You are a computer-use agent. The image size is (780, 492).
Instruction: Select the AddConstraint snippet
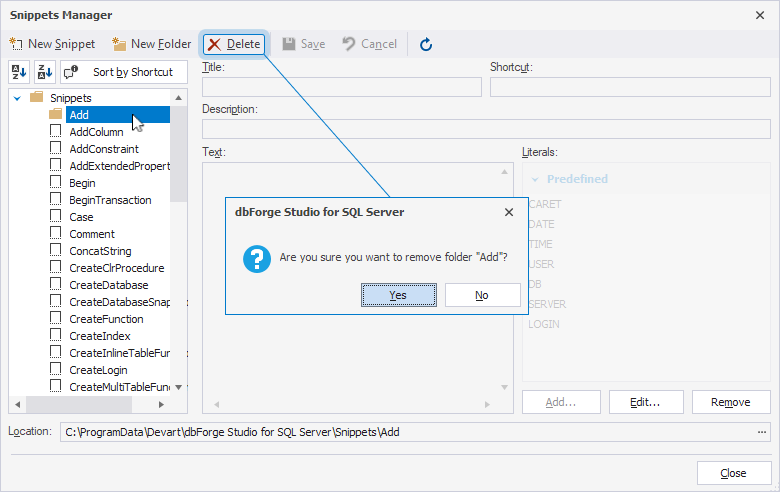[104, 149]
